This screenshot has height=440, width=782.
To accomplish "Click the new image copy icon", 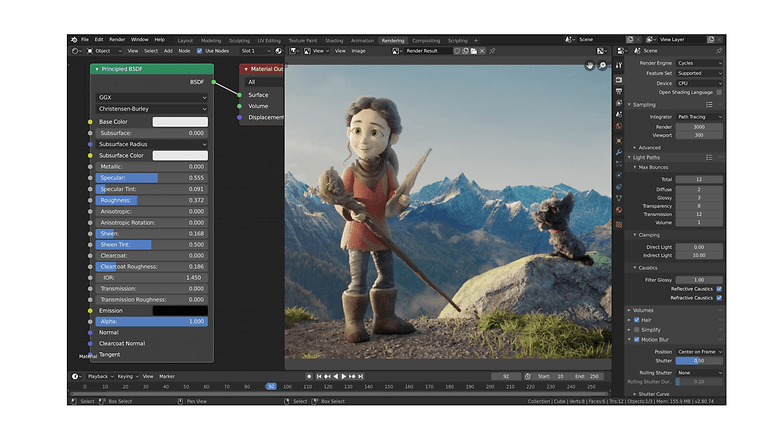I will (x=465, y=51).
